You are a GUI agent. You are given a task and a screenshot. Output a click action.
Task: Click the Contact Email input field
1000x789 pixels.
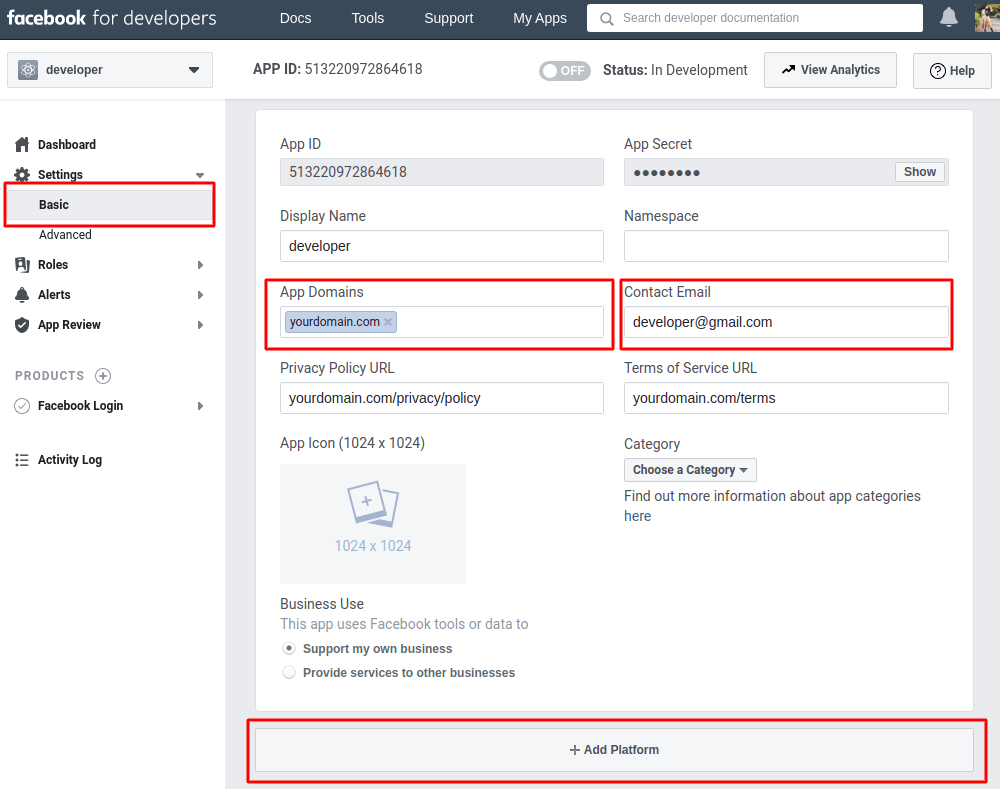coord(786,322)
